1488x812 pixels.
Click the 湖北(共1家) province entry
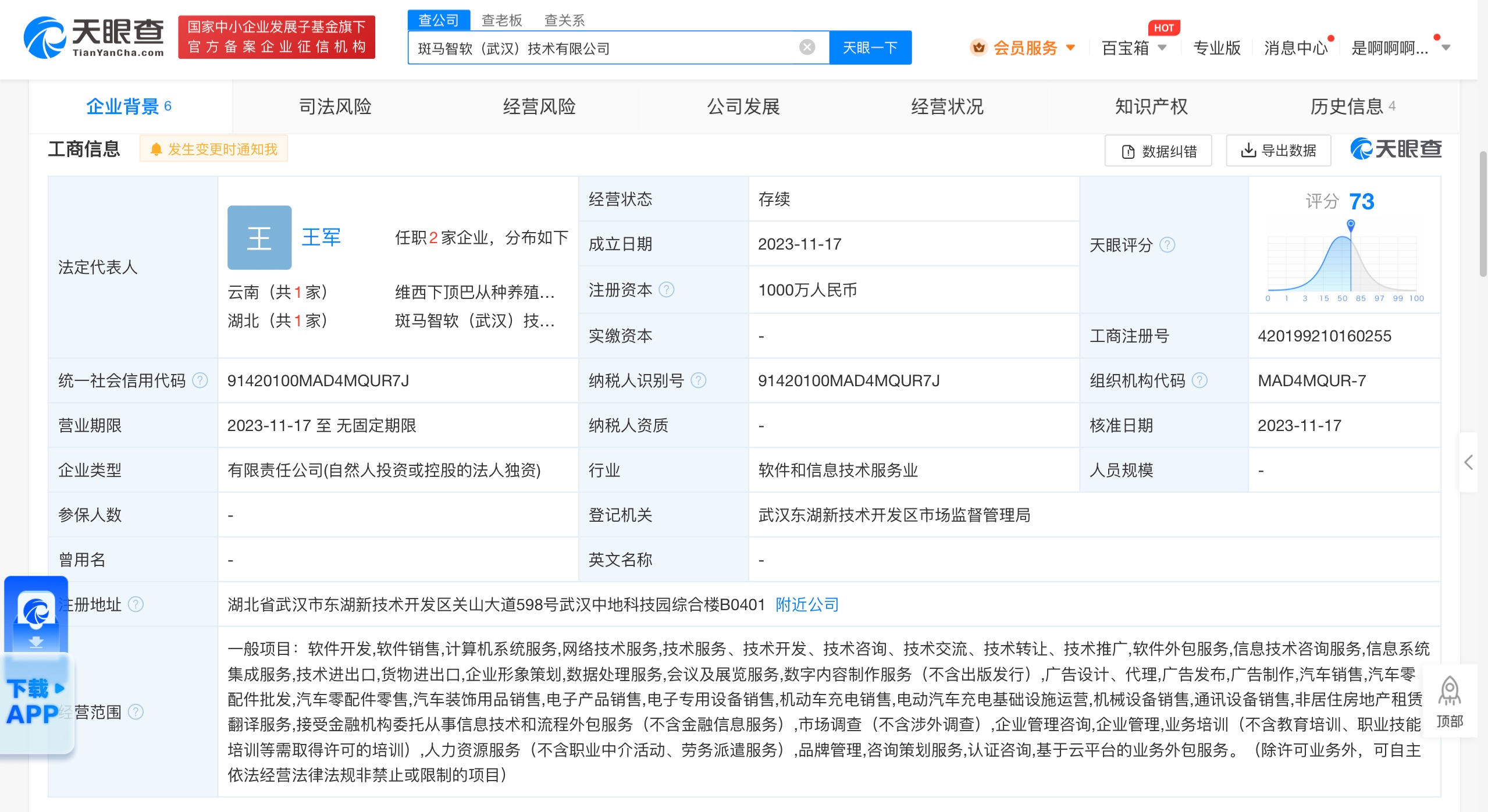coord(277,320)
